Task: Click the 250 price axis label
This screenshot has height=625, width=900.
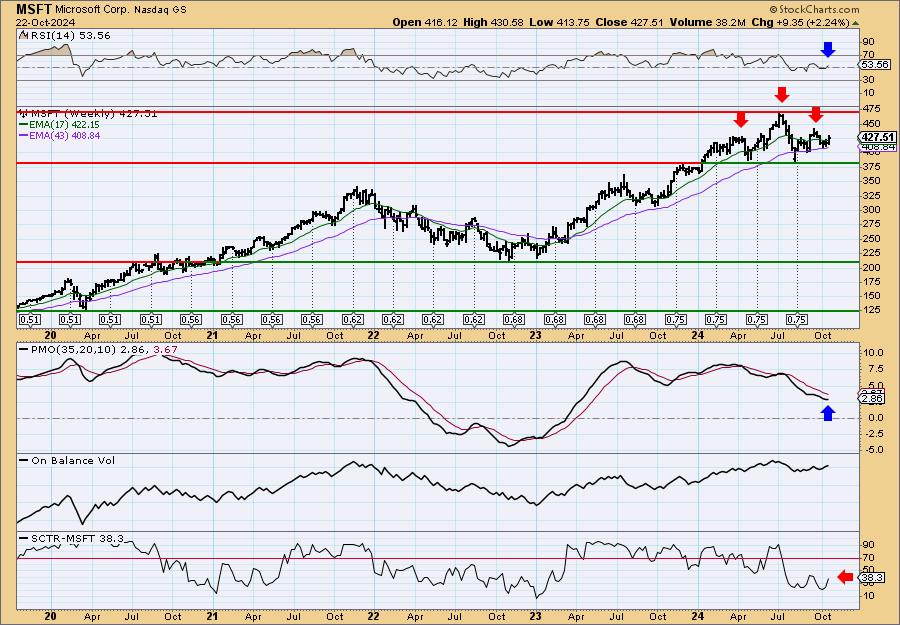Action: click(870, 238)
